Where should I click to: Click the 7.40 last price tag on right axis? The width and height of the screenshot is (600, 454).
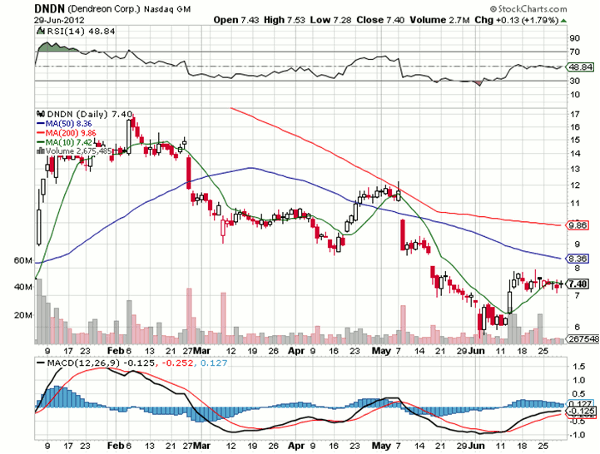click(x=576, y=284)
